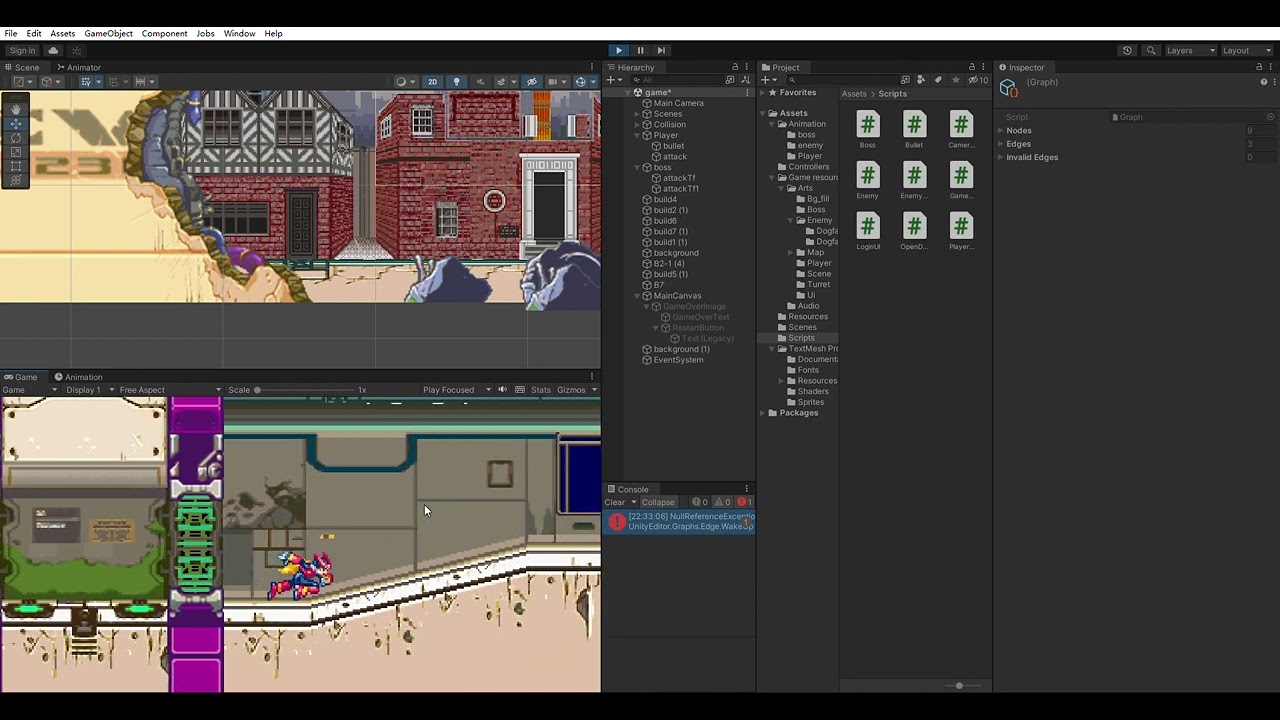Toggle hidden objects visibility in Scene view

pos(532,82)
